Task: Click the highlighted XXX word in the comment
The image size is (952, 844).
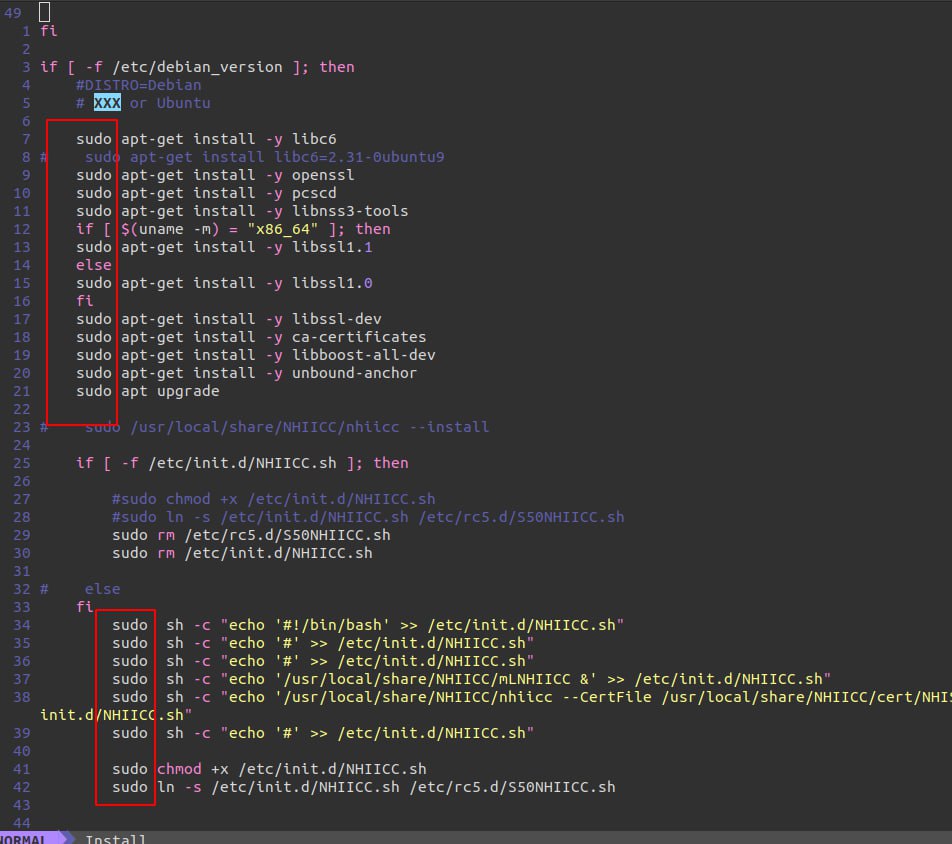Action: coord(107,103)
